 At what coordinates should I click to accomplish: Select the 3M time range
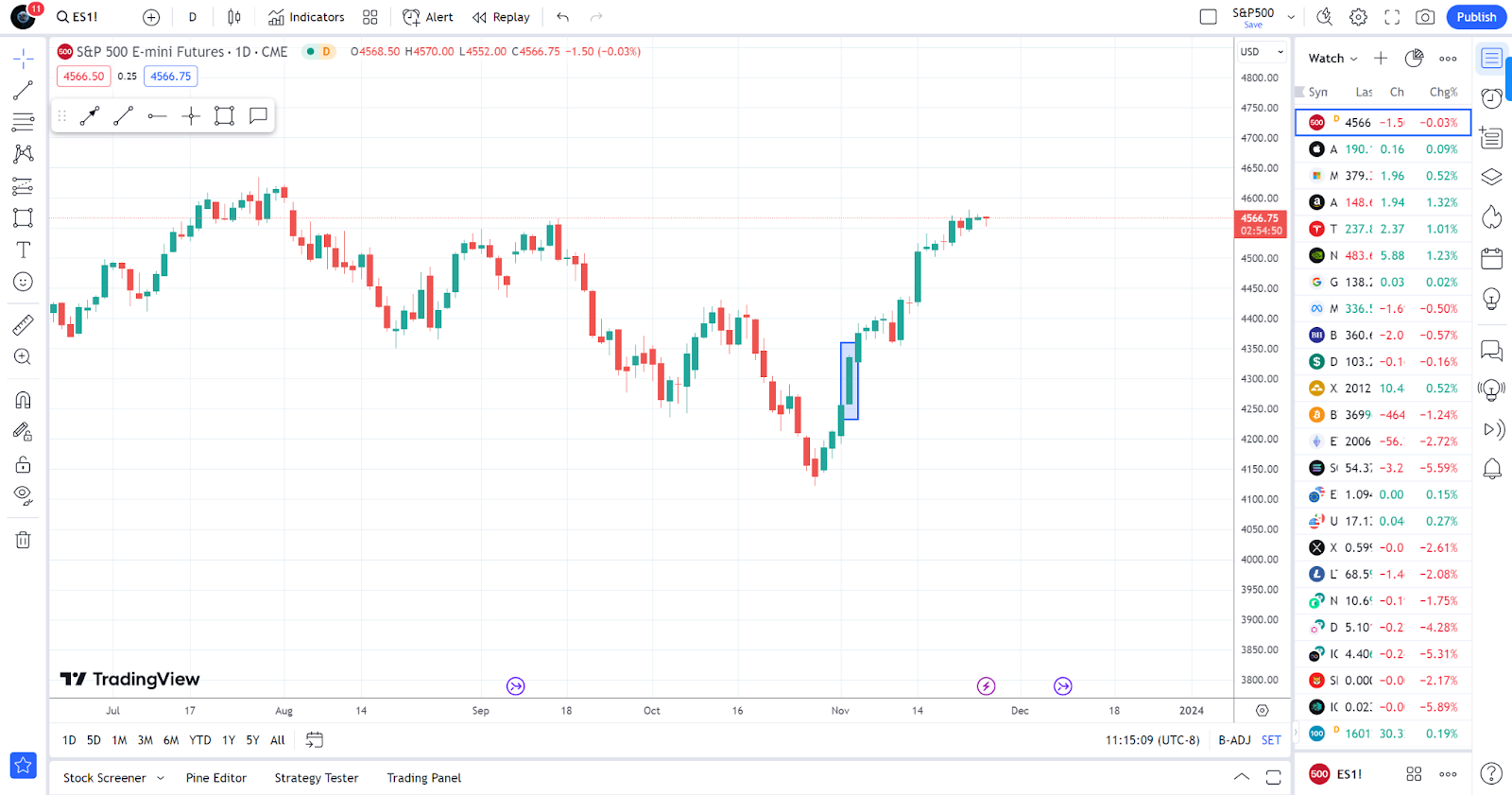click(x=145, y=740)
